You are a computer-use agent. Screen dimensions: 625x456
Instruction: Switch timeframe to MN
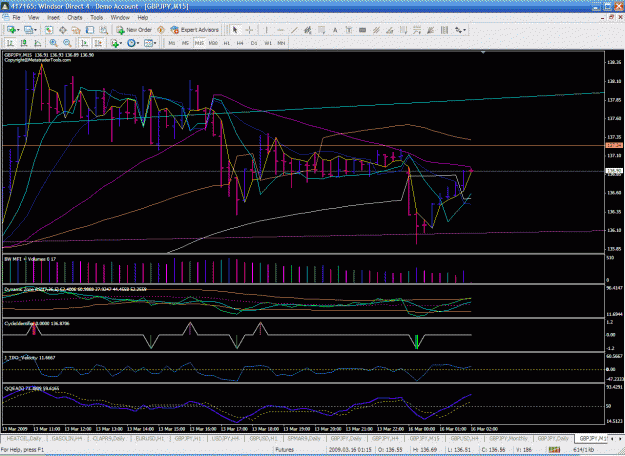(x=281, y=43)
